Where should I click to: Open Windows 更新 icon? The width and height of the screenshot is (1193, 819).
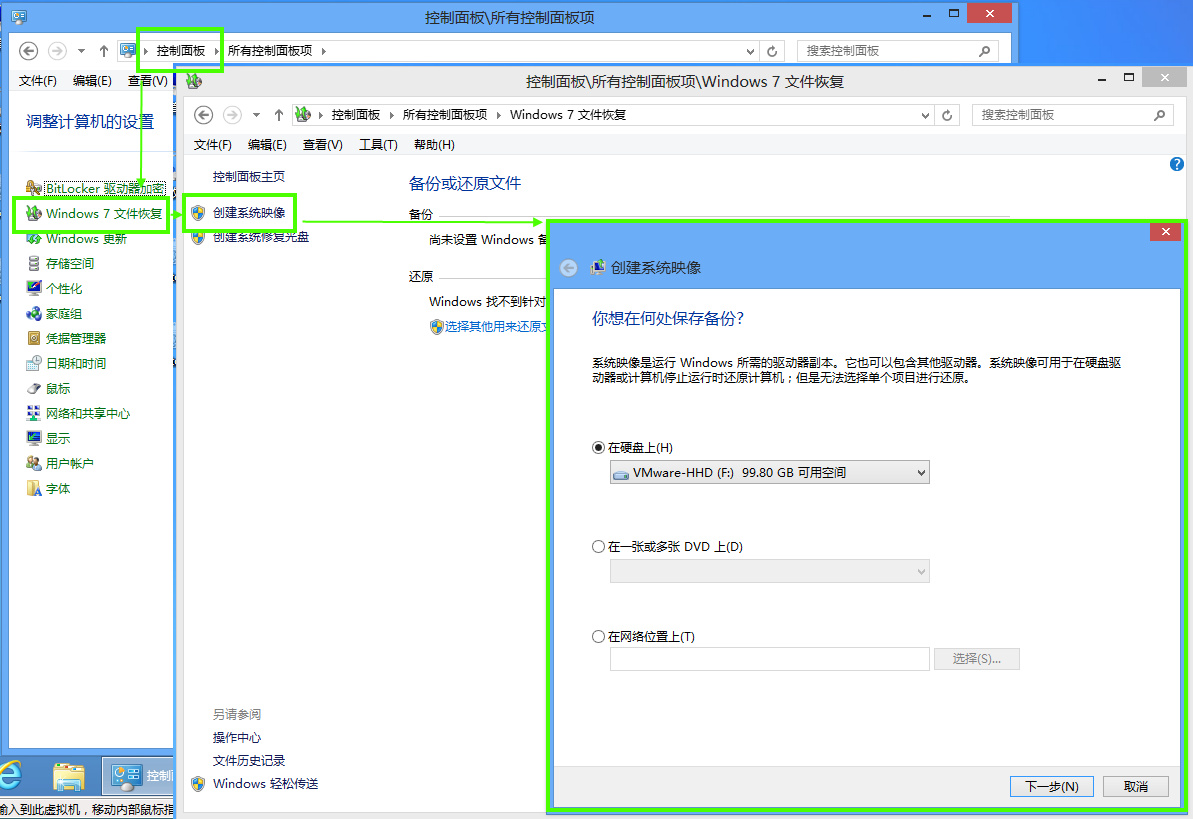(33, 239)
